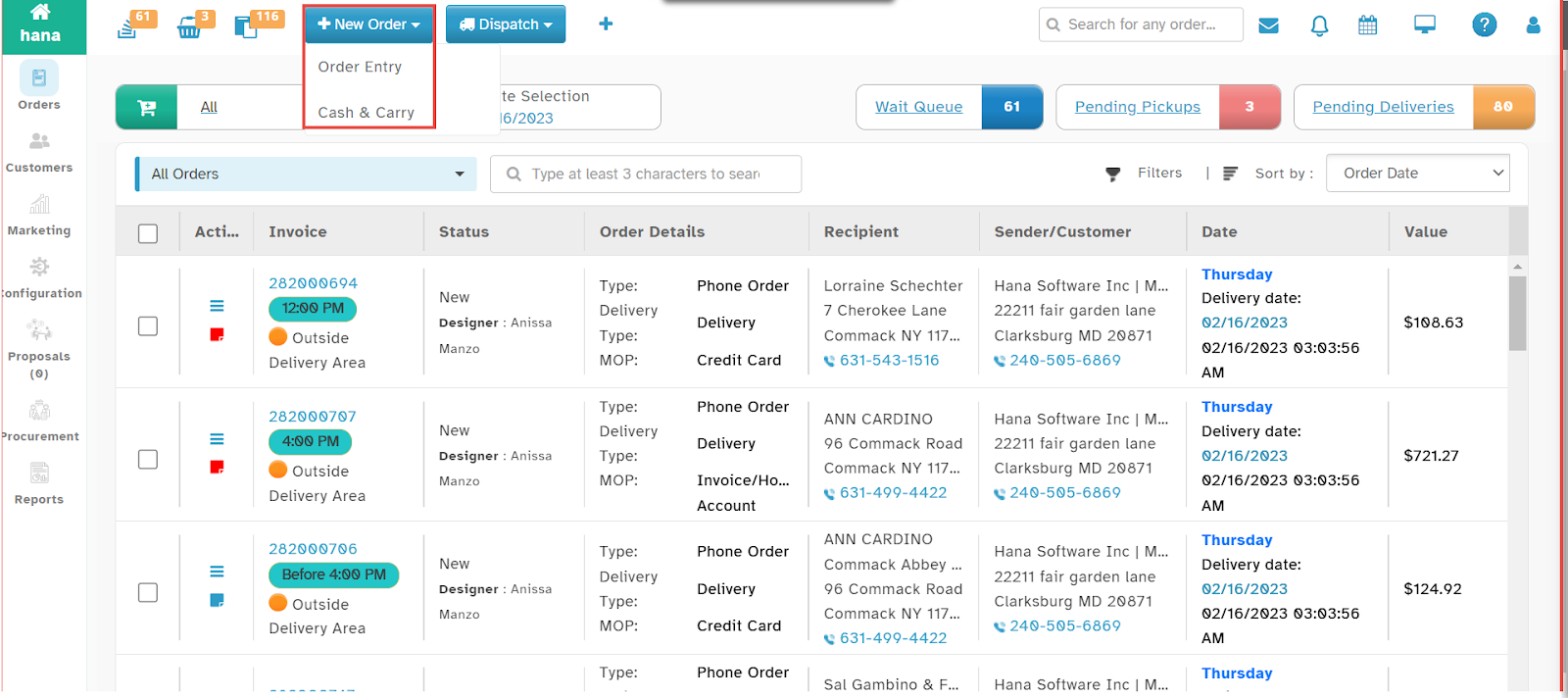
Task: Open the Customers sidebar section
Action: pyautogui.click(x=39, y=152)
